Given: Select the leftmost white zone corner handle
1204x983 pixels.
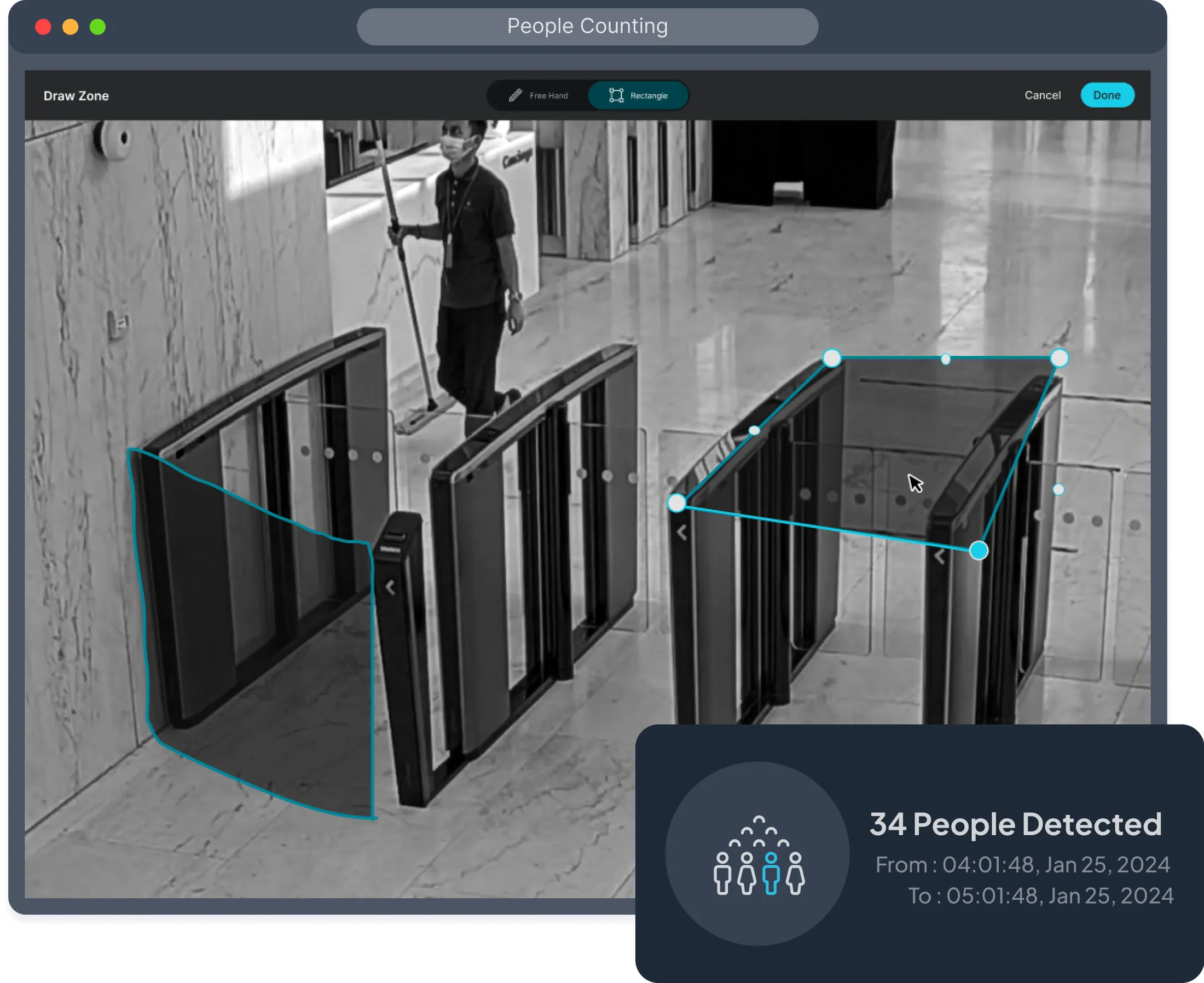Looking at the screenshot, I should 676,503.
